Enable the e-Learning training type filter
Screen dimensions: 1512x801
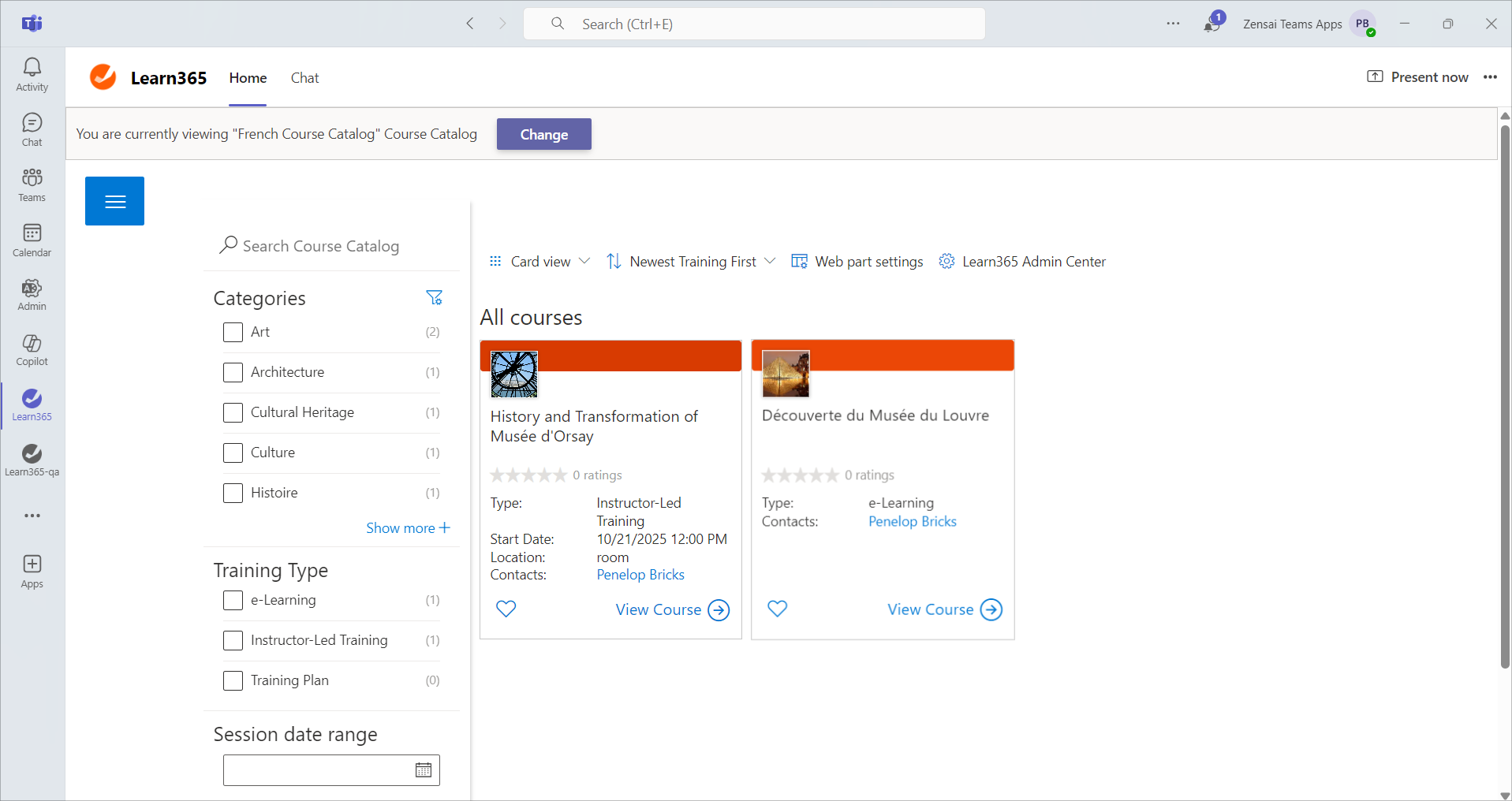pyautogui.click(x=233, y=600)
